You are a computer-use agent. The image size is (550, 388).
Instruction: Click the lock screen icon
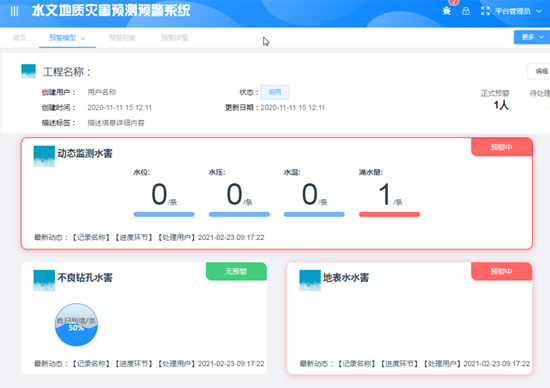[x=466, y=11]
